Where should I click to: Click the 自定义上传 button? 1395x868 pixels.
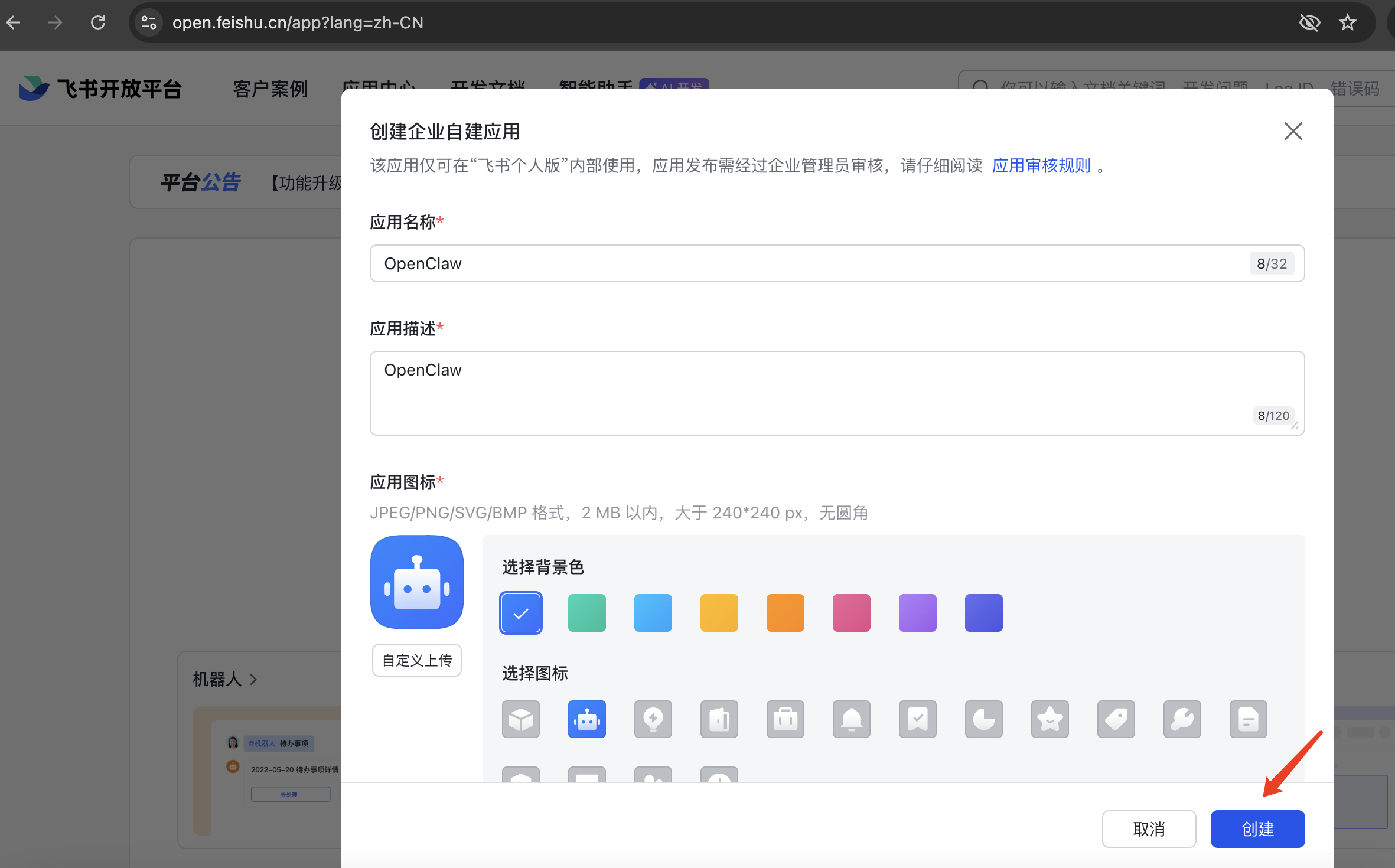coord(417,660)
